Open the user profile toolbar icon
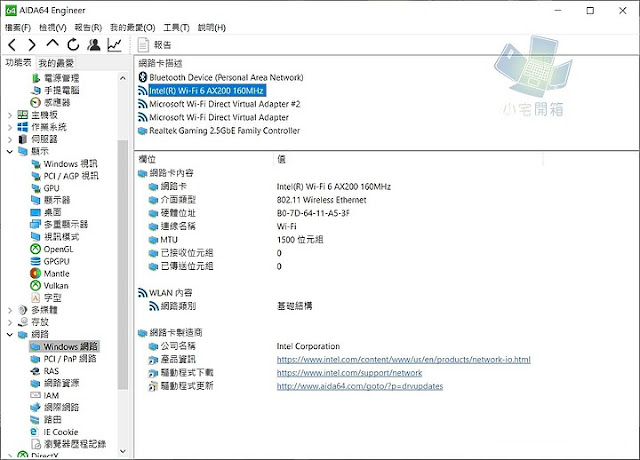640x460 pixels. point(94,44)
